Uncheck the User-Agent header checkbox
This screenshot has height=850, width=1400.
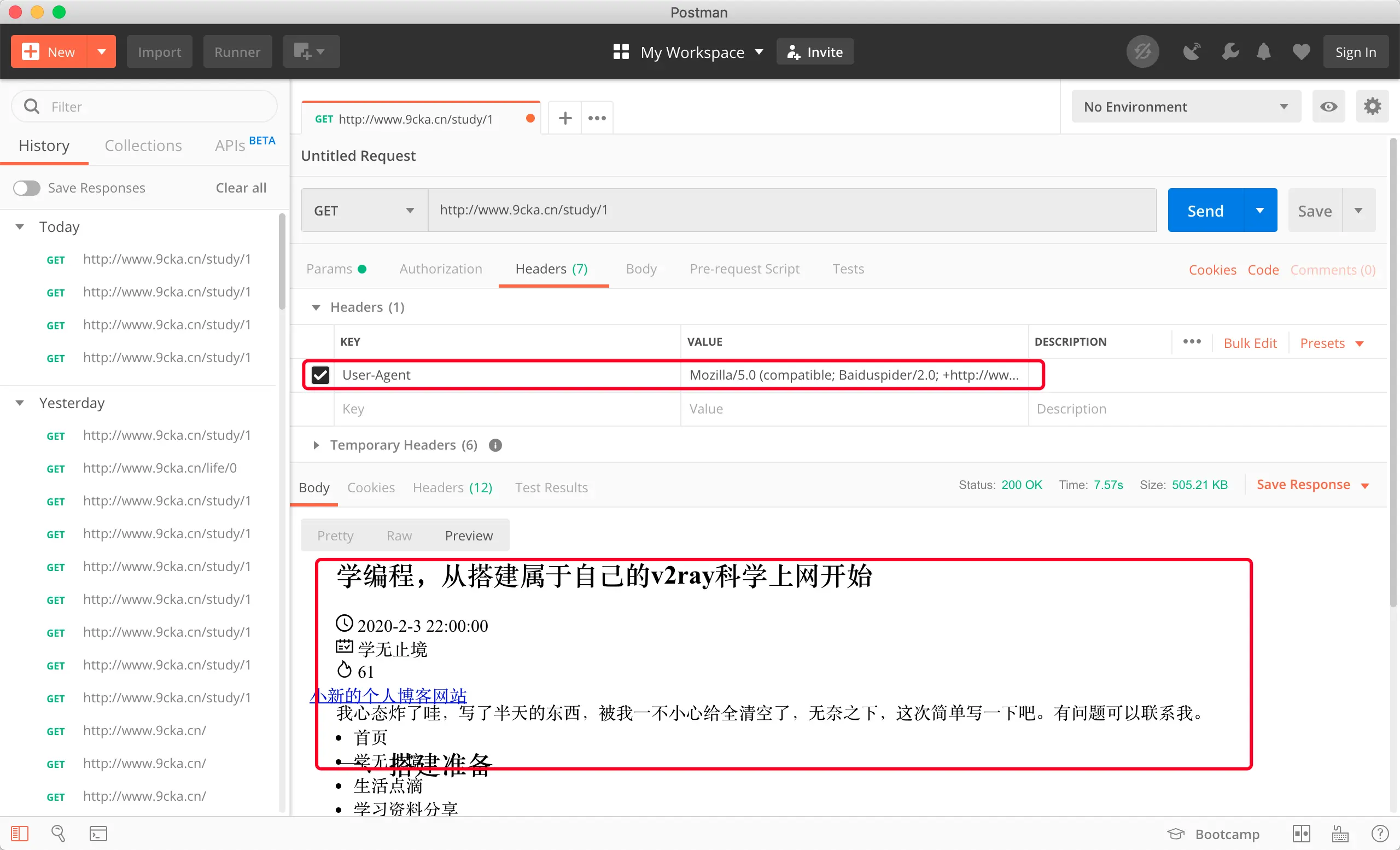tap(320, 375)
